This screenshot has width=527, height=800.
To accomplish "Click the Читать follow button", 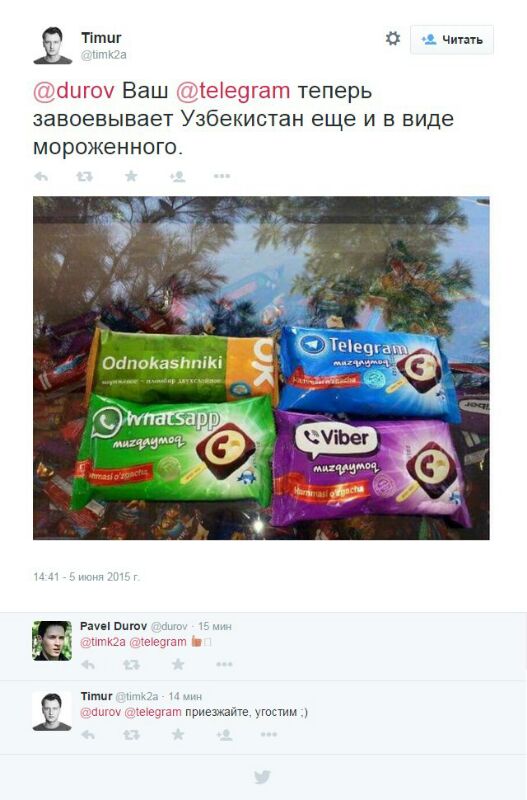I will (452, 40).
